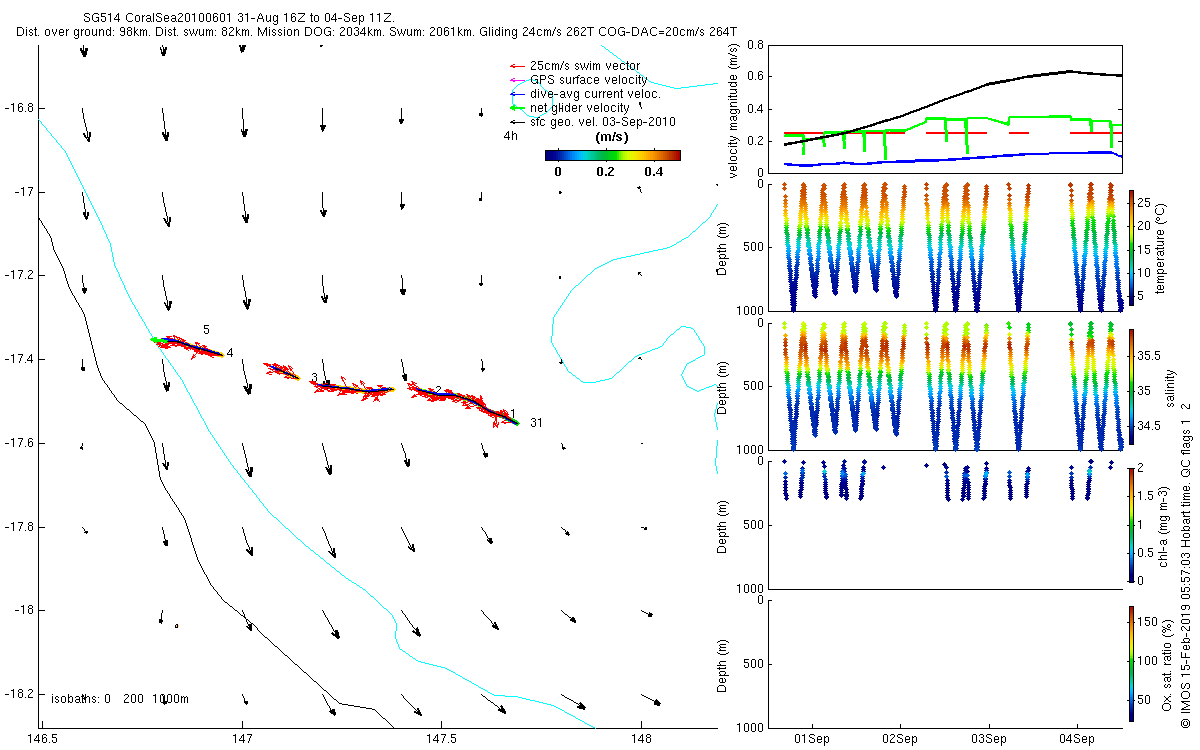Image resolution: width=1200 pixels, height=750 pixels.
Task: Click the '25' temperature colorbar tick
Action: click(1144, 203)
